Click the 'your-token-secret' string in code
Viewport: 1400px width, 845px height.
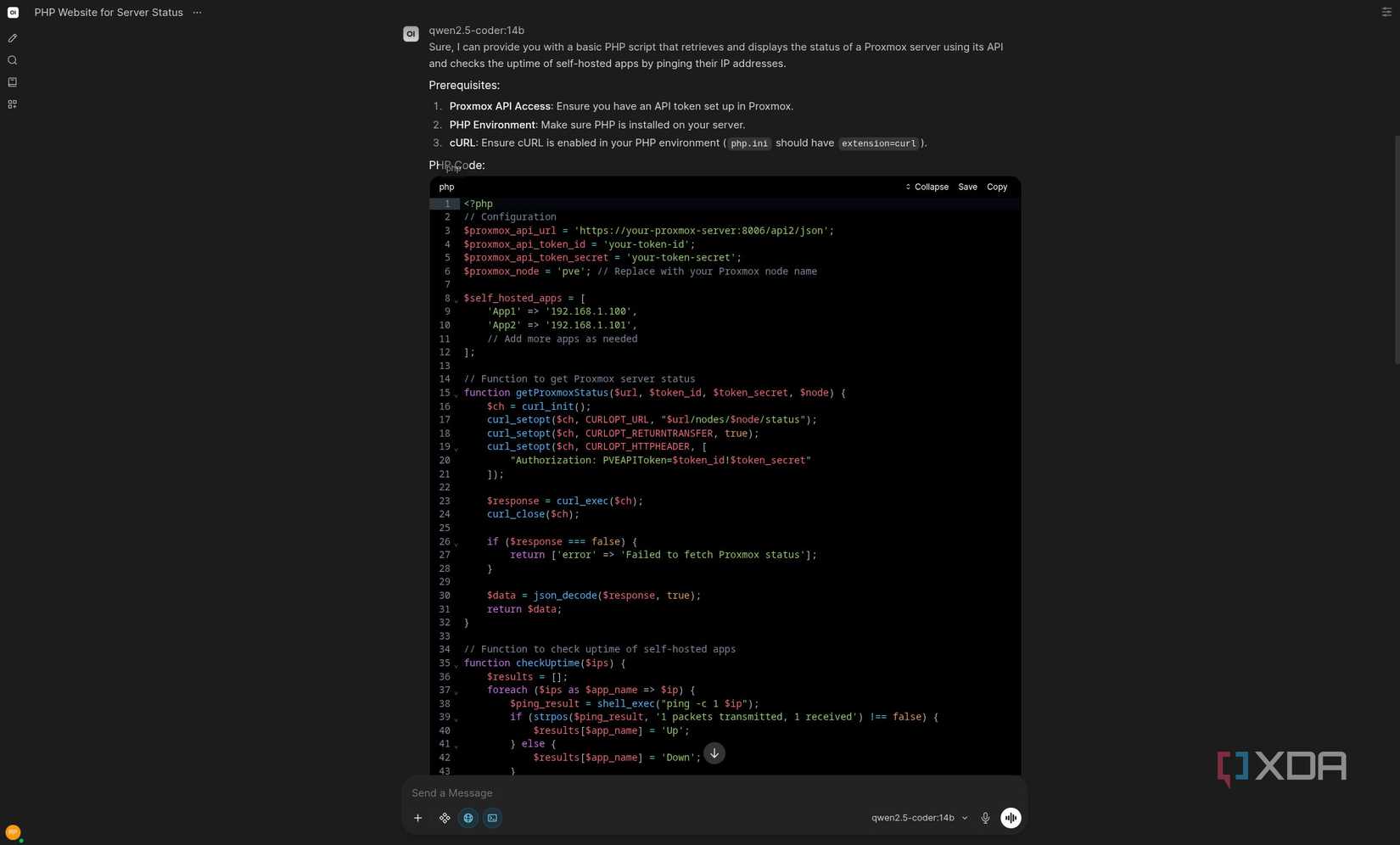680,258
